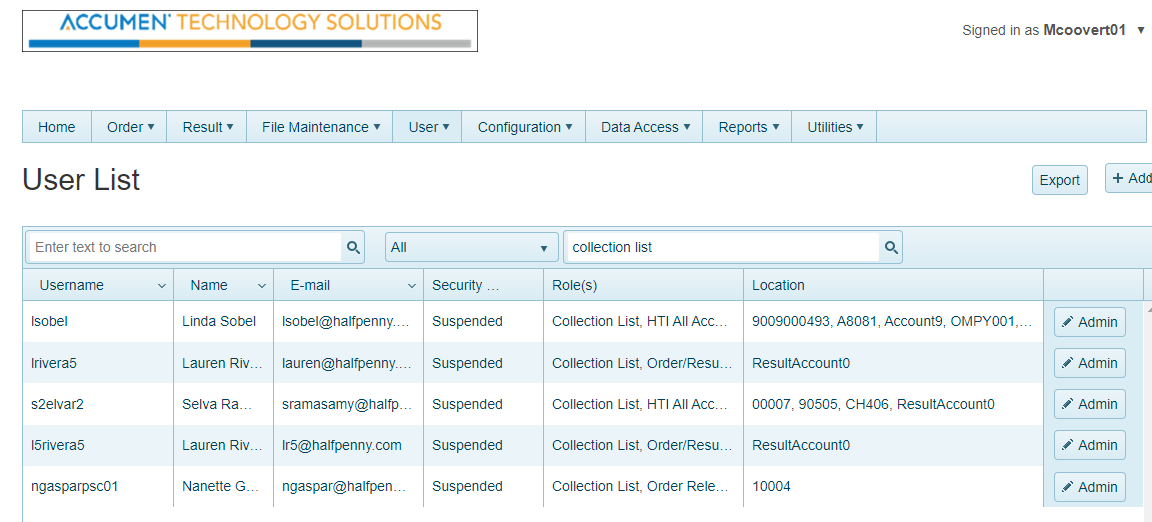Click the Add button
The image size is (1152, 522).
(x=1131, y=178)
